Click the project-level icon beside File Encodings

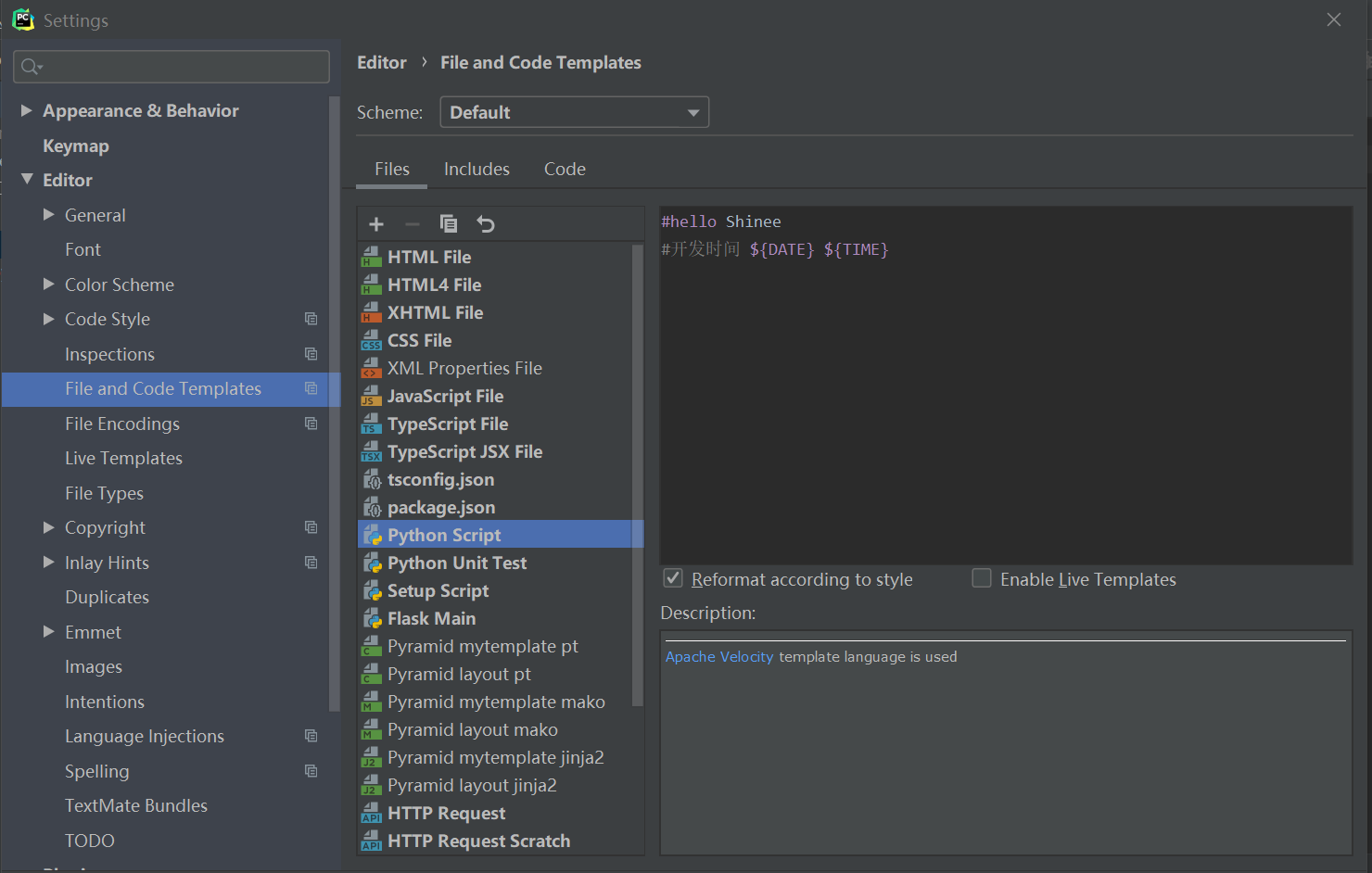(311, 424)
